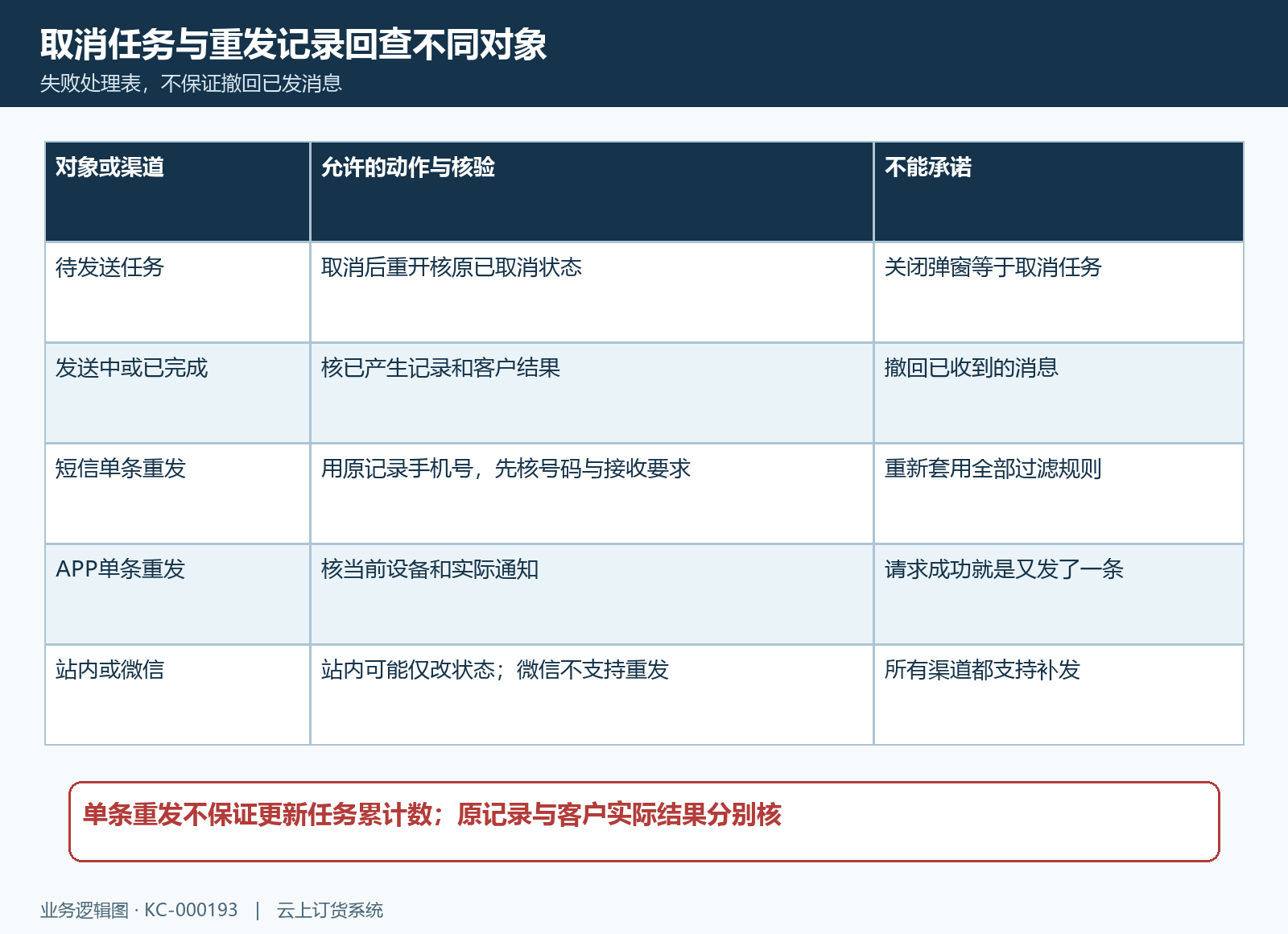Screen dimensions: 1288x934
Task: Click the column header 不能承诺
Action: click(1059, 192)
